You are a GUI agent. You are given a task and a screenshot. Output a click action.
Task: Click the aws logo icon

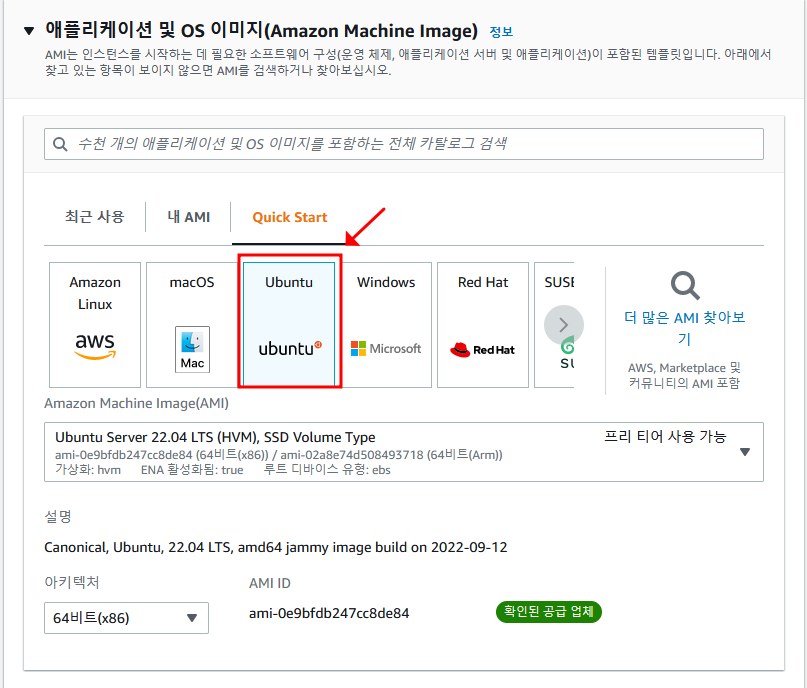95,346
